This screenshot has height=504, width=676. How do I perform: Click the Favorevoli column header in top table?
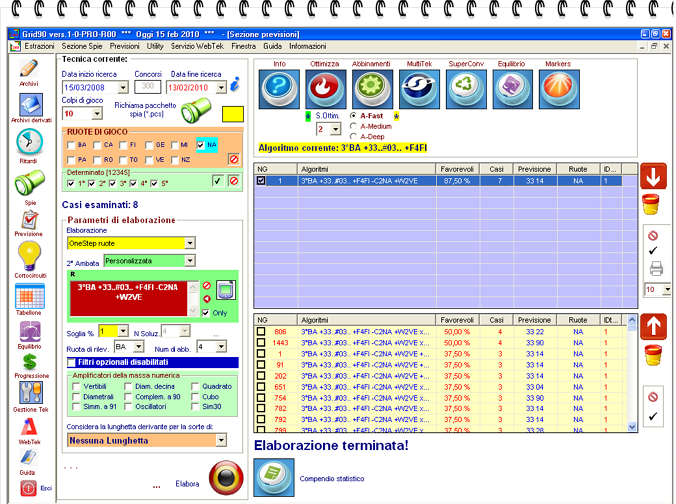pos(457,169)
